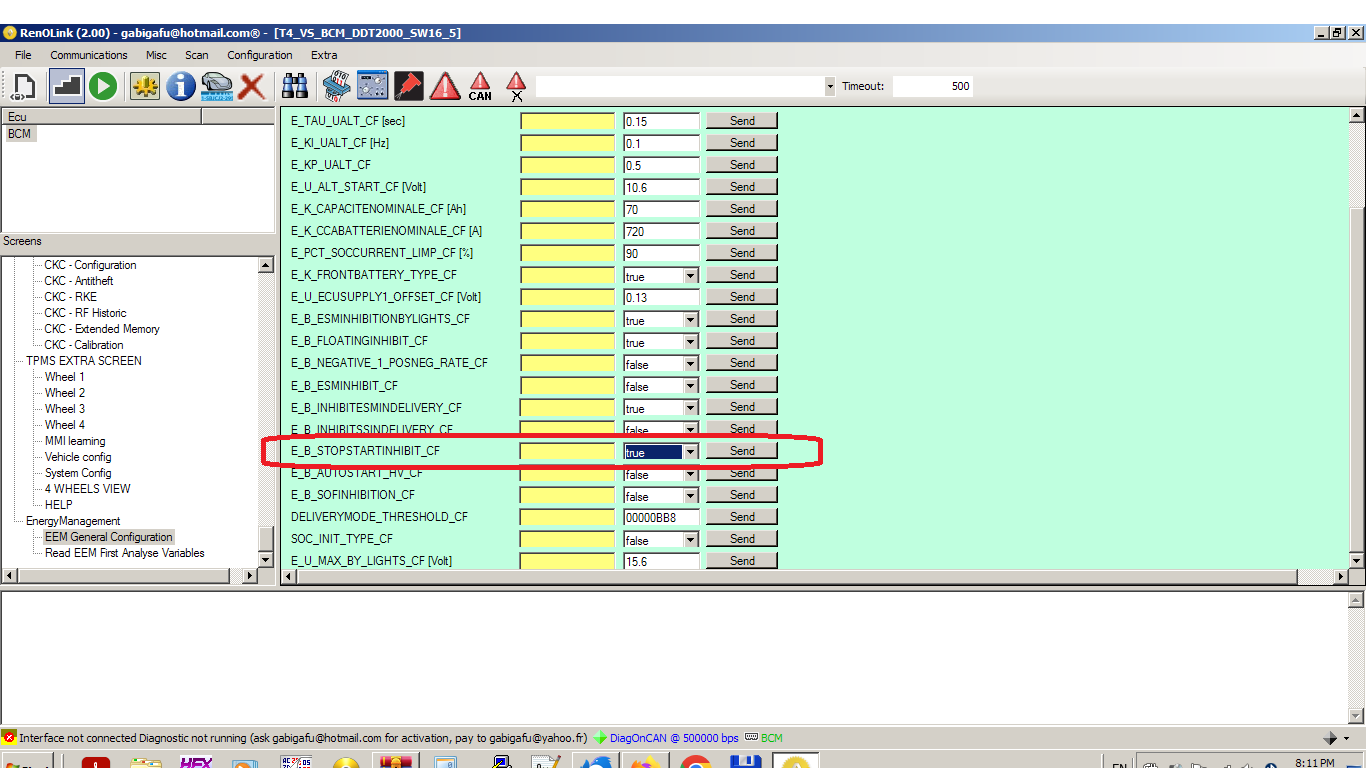Select TPMS EXTRA SCREEN node

(84, 361)
